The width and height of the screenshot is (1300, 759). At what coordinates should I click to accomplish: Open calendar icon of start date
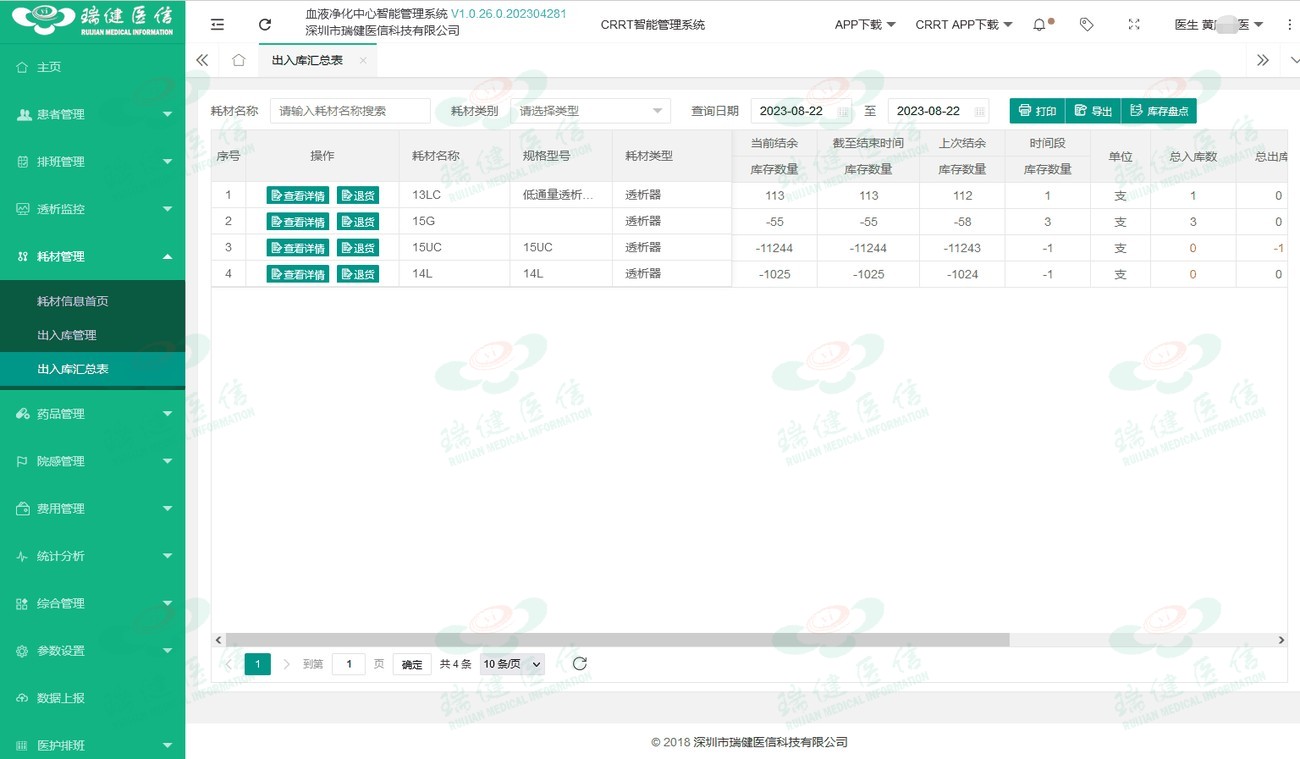point(843,111)
